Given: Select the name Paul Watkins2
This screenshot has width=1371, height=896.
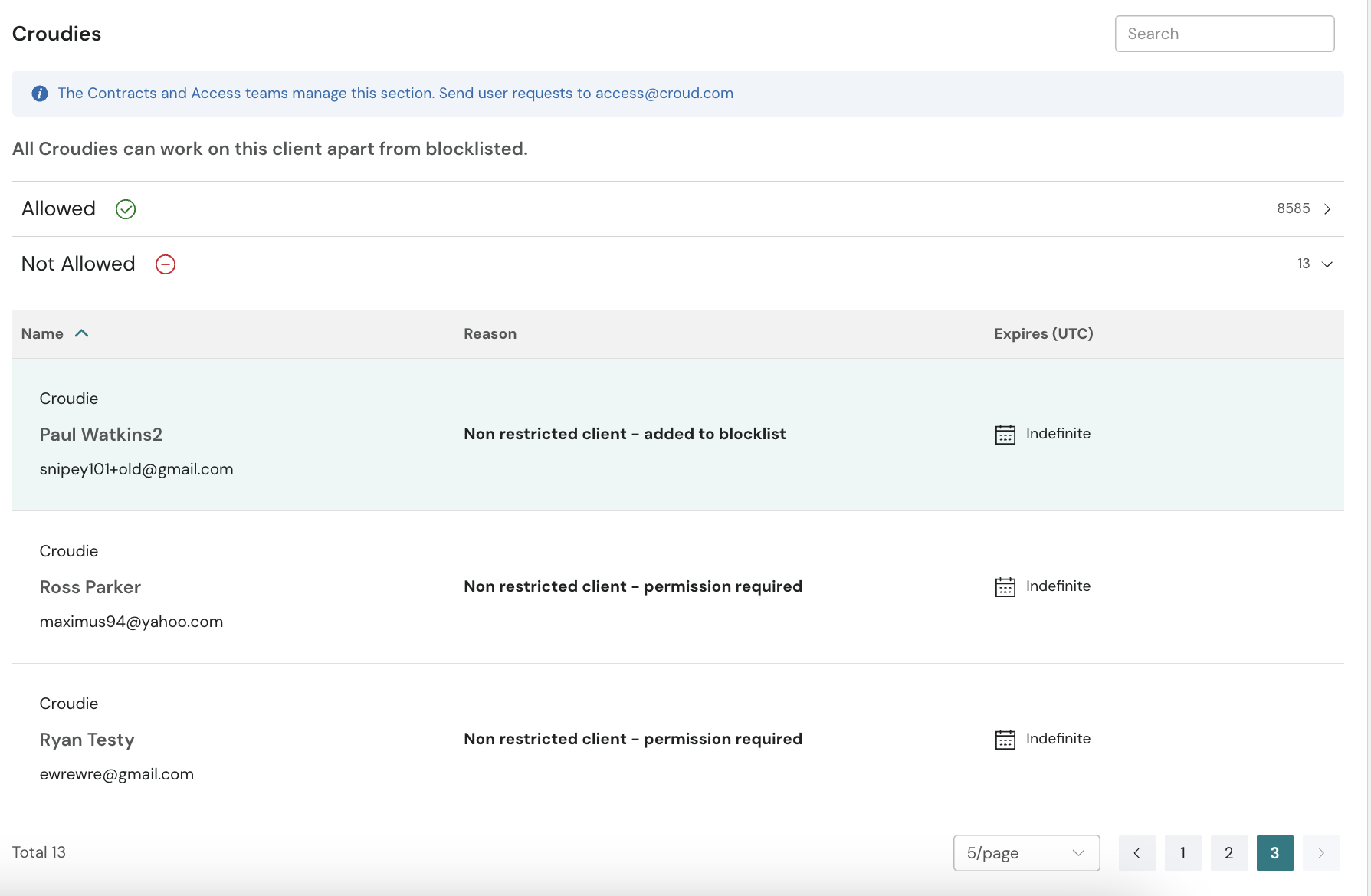Looking at the screenshot, I should pos(100,435).
